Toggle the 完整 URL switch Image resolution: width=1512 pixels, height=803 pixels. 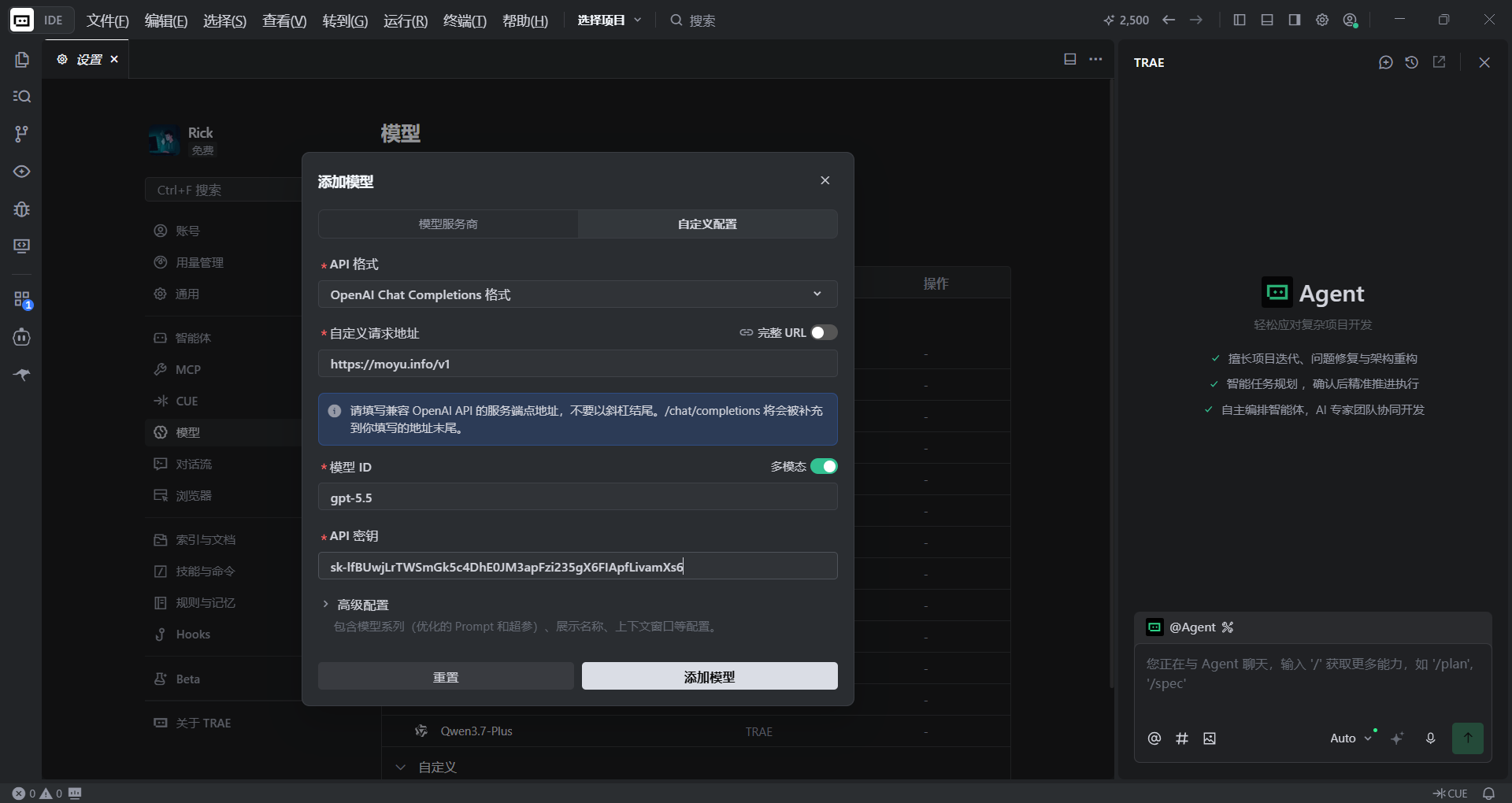pyautogui.click(x=824, y=333)
